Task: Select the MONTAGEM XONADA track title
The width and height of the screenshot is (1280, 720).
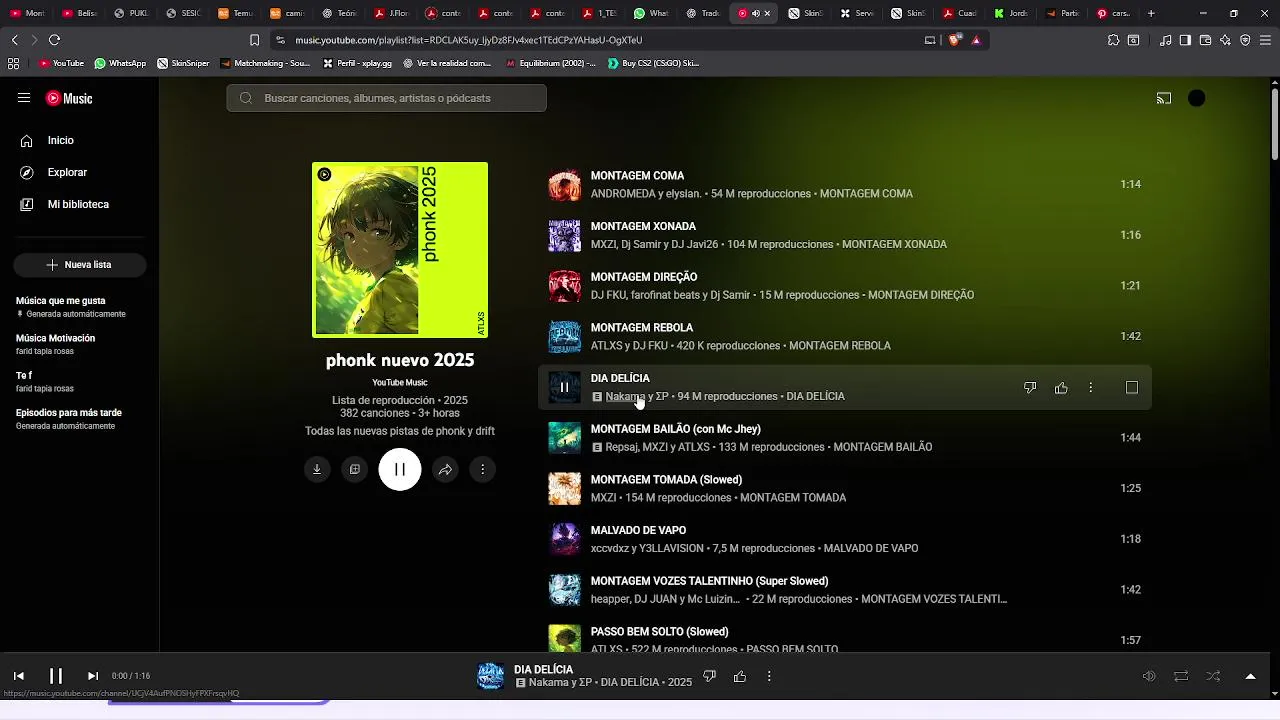Action: click(x=643, y=227)
